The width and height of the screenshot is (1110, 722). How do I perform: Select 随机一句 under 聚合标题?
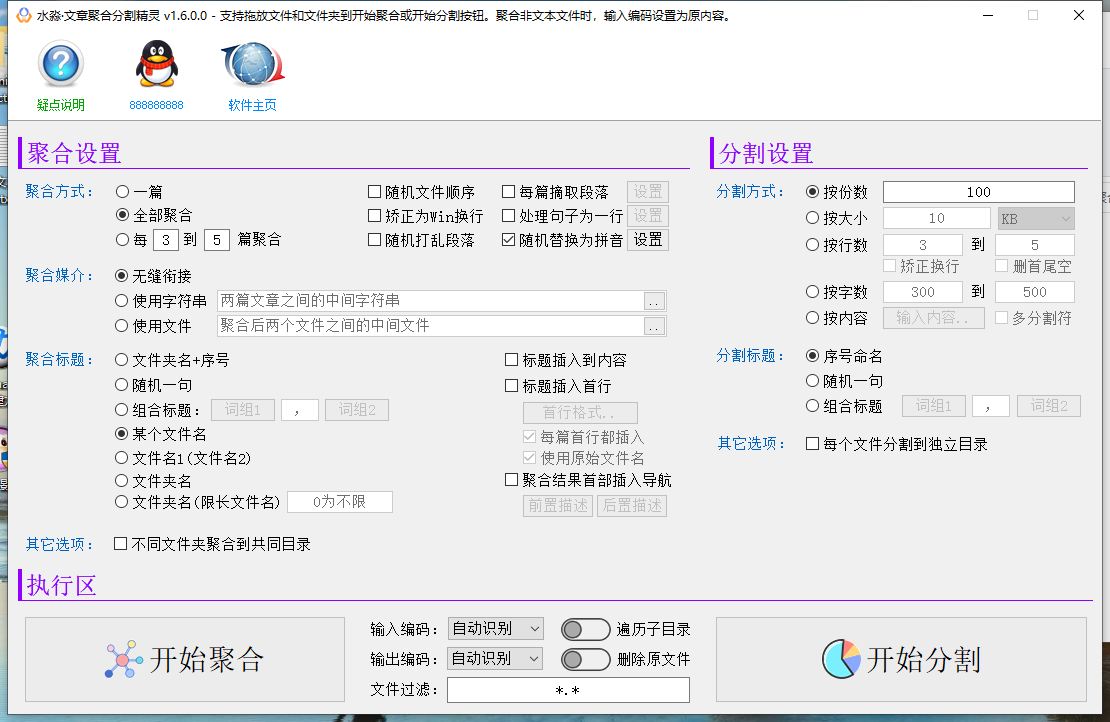(x=122, y=385)
